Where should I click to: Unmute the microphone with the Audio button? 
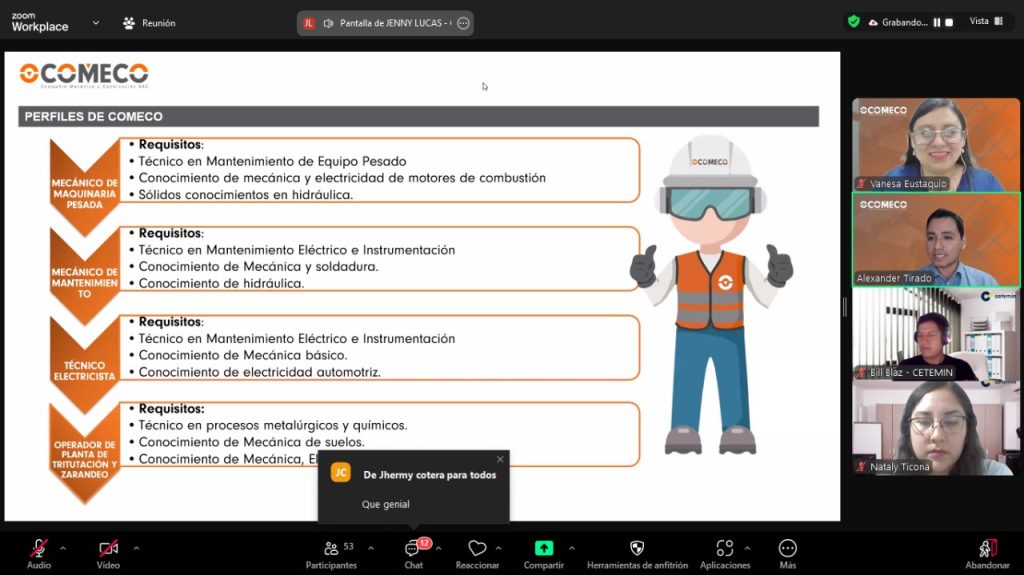point(39,549)
